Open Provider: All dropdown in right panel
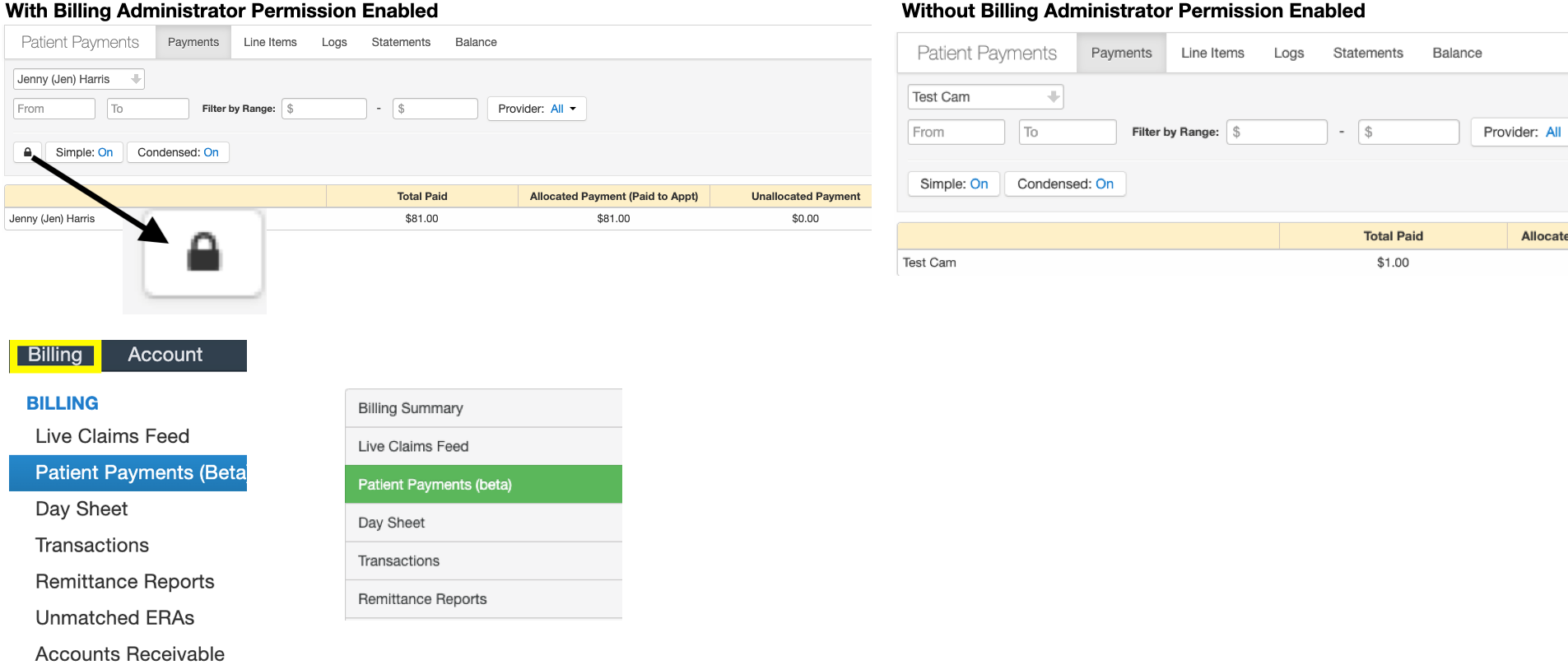This screenshot has height=665, width=1568. (x=1521, y=132)
